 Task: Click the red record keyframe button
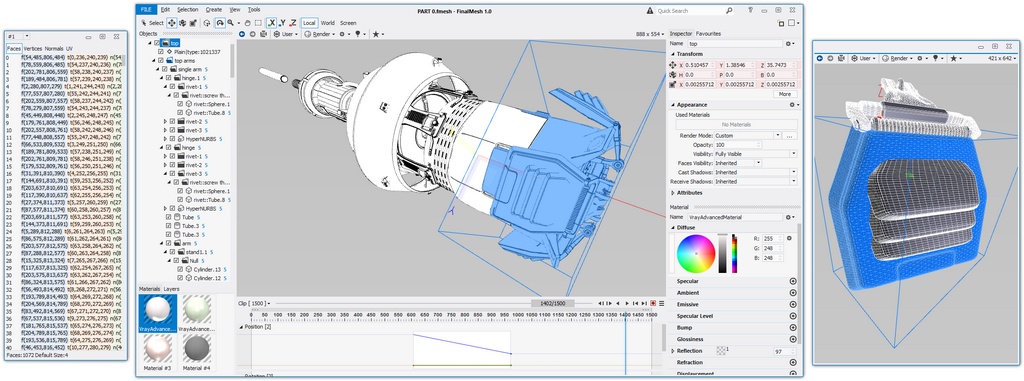coord(652,303)
